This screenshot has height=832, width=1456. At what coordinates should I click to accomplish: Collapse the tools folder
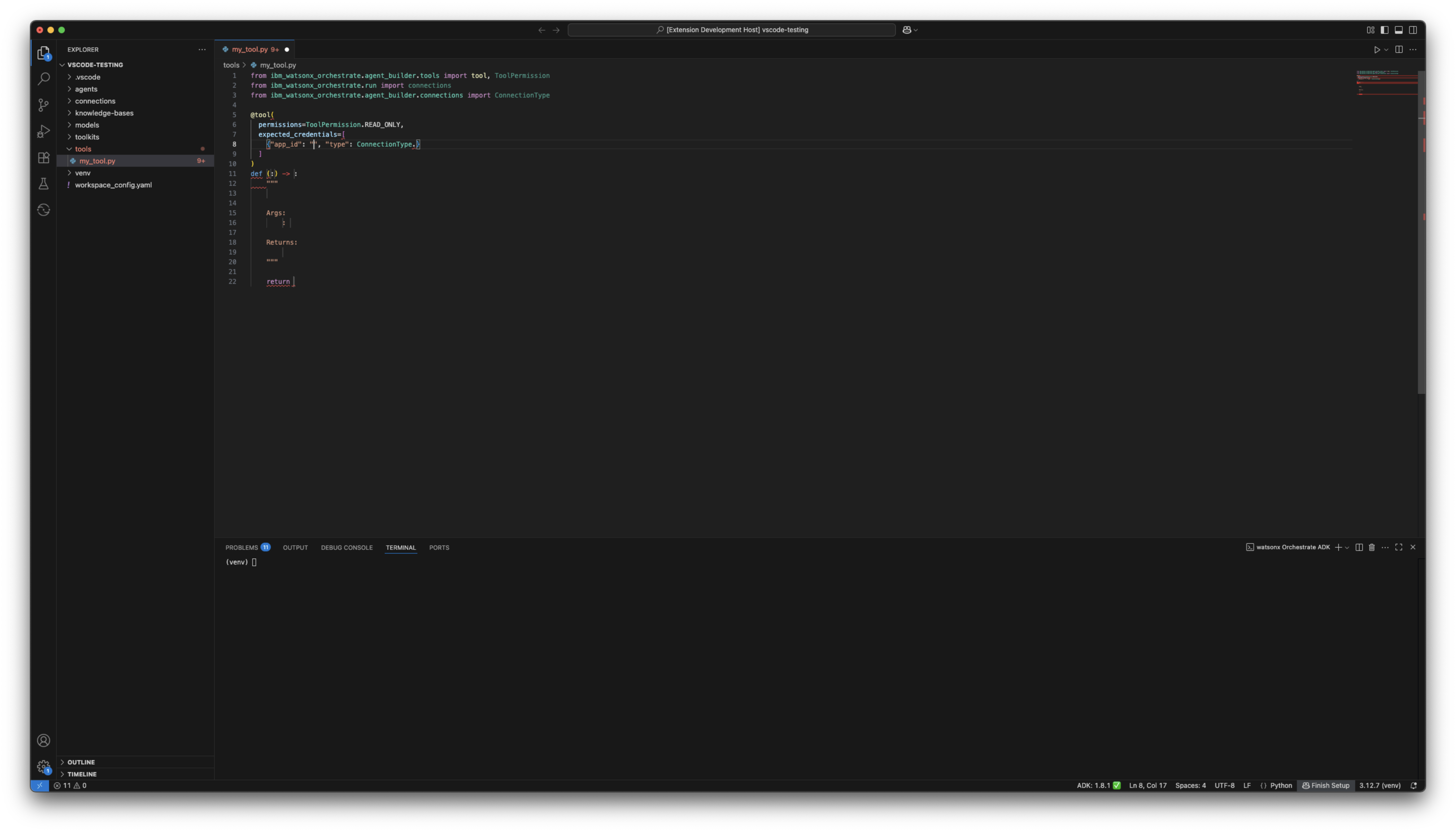click(x=83, y=149)
